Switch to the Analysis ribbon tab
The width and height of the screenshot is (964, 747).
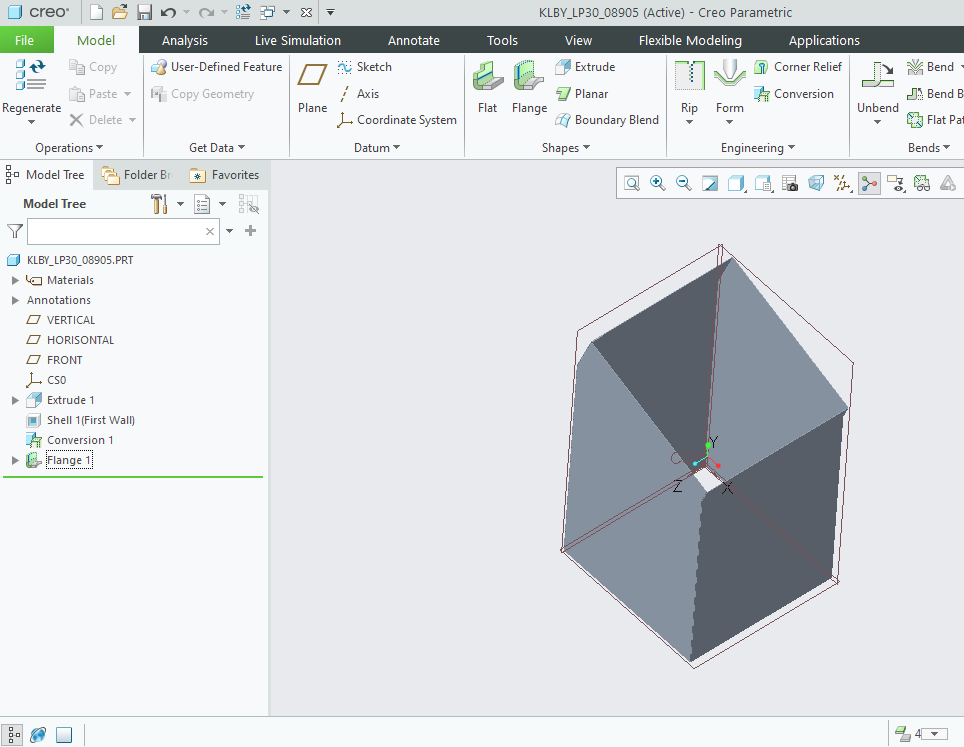[184, 40]
